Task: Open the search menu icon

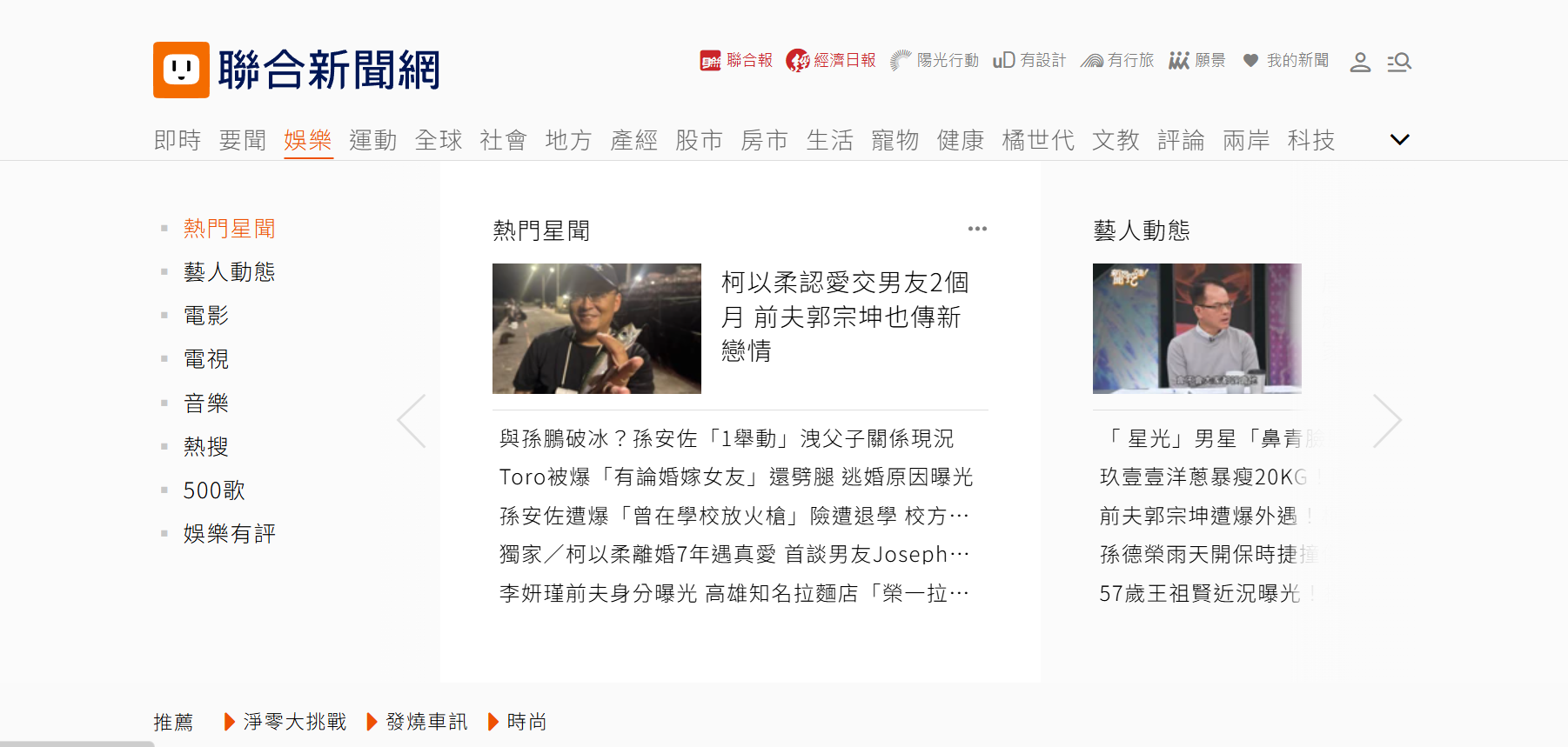Action: click(1399, 62)
